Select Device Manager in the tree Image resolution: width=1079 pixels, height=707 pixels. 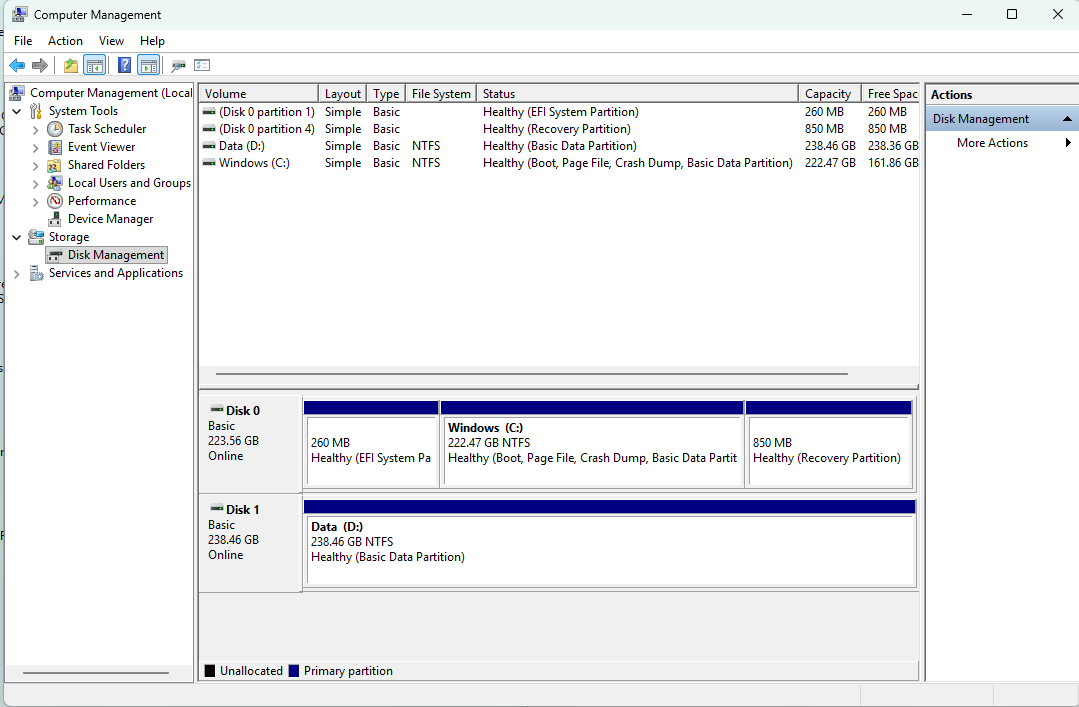click(110, 219)
